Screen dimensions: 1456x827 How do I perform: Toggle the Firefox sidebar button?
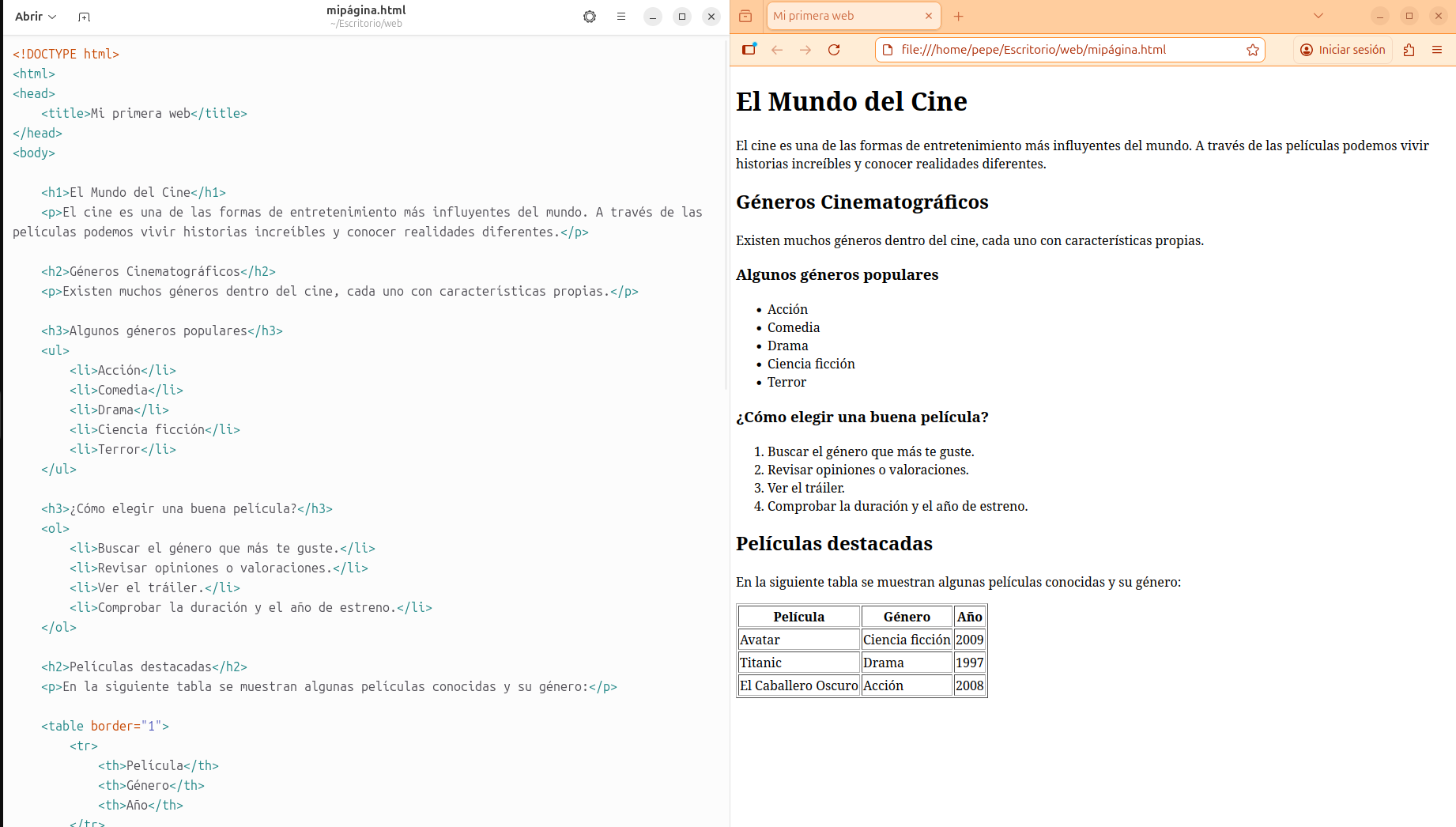pyautogui.click(x=749, y=50)
